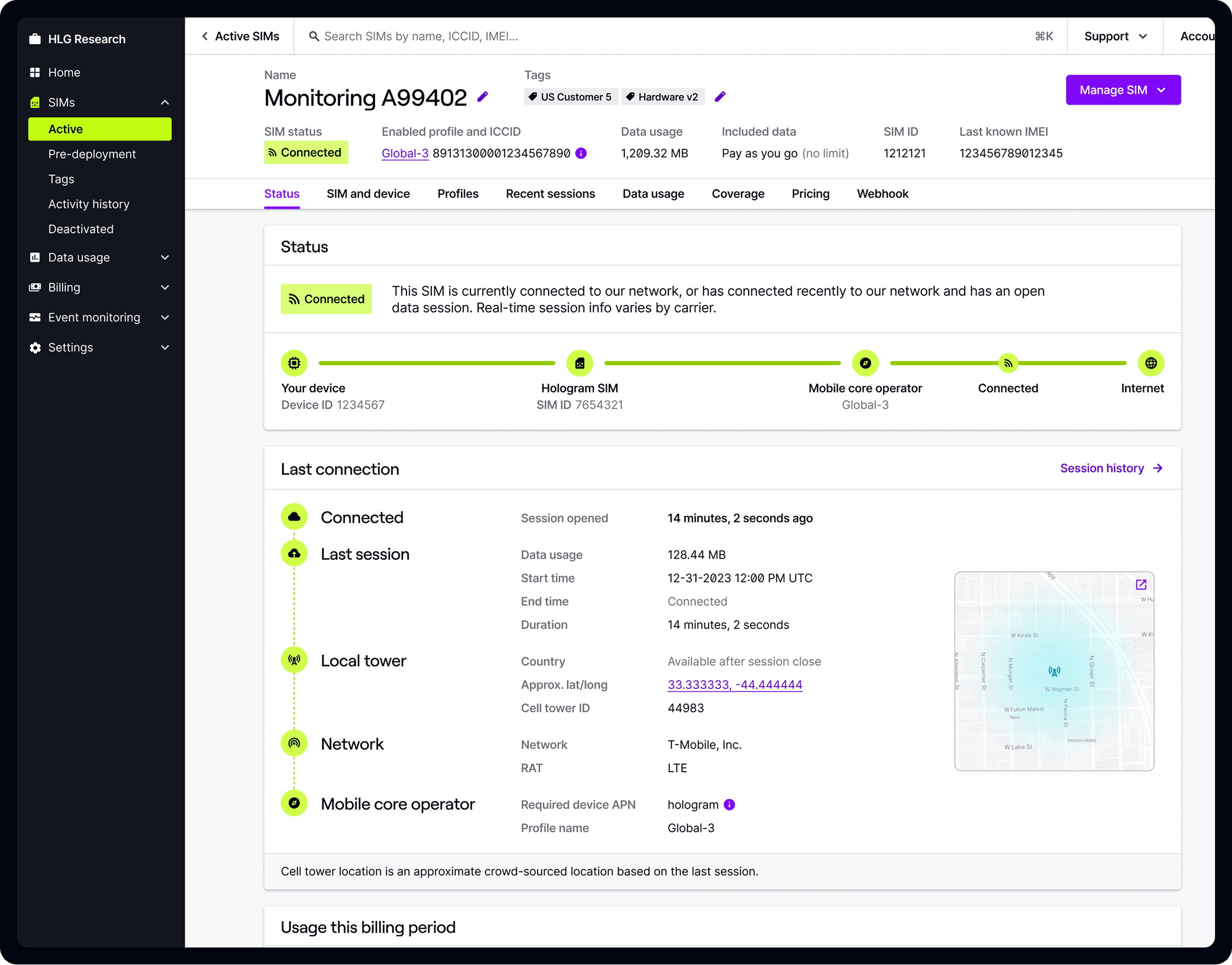Click the Hologram SIM icon in the status diagram
This screenshot has width=1232, height=965.
point(579,363)
